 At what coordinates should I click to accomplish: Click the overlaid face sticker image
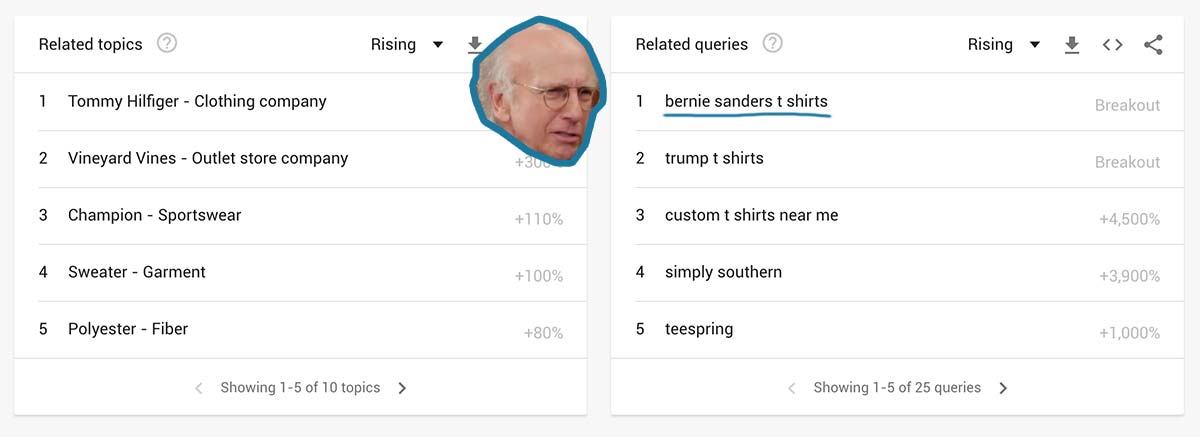[x=537, y=92]
